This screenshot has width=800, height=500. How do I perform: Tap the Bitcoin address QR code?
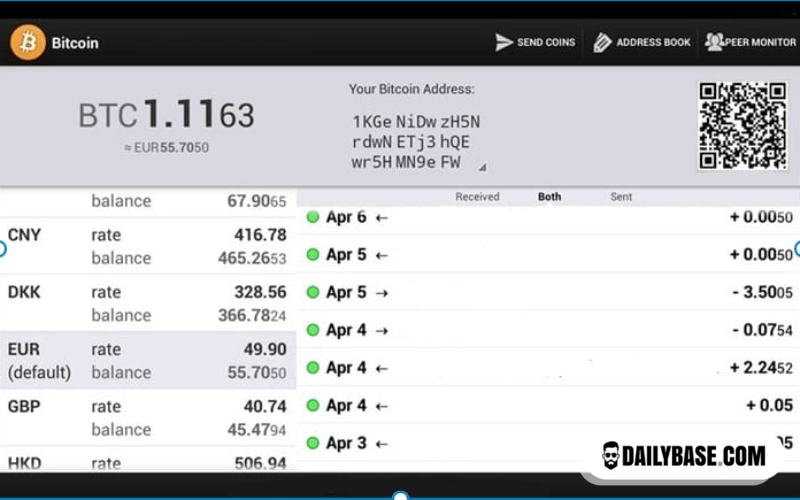[x=743, y=126]
